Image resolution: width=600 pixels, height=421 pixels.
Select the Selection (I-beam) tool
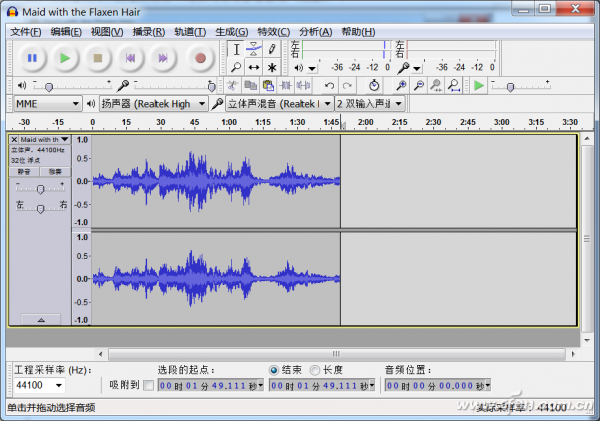click(236, 49)
